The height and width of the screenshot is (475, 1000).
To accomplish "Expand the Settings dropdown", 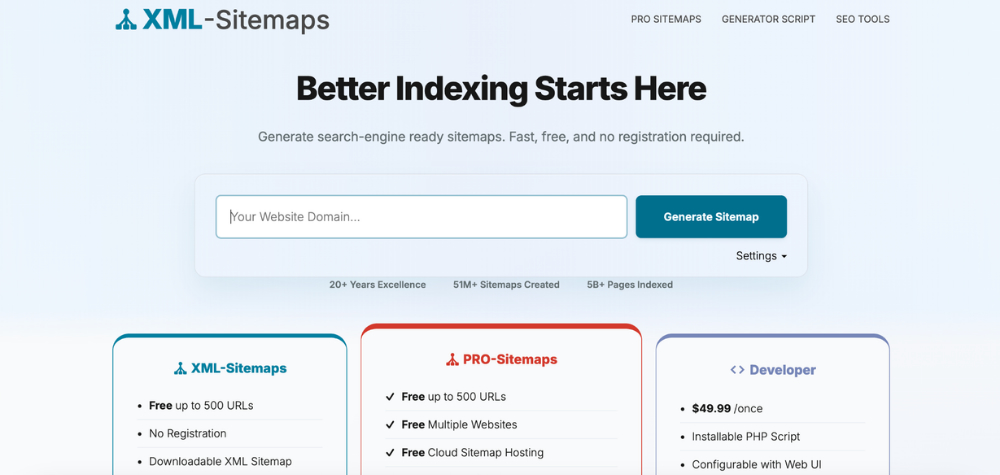I will coord(761,256).
